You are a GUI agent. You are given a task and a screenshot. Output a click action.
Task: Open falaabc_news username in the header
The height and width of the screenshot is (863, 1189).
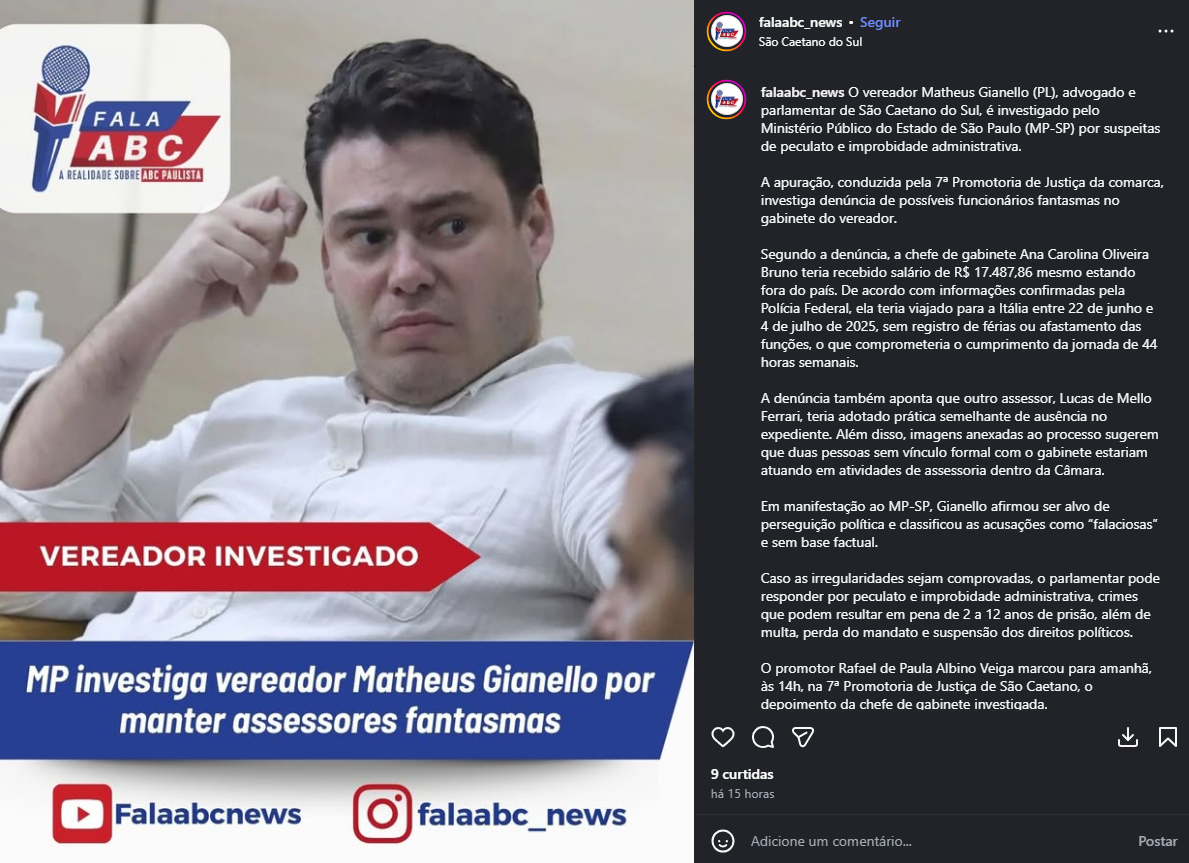point(800,22)
